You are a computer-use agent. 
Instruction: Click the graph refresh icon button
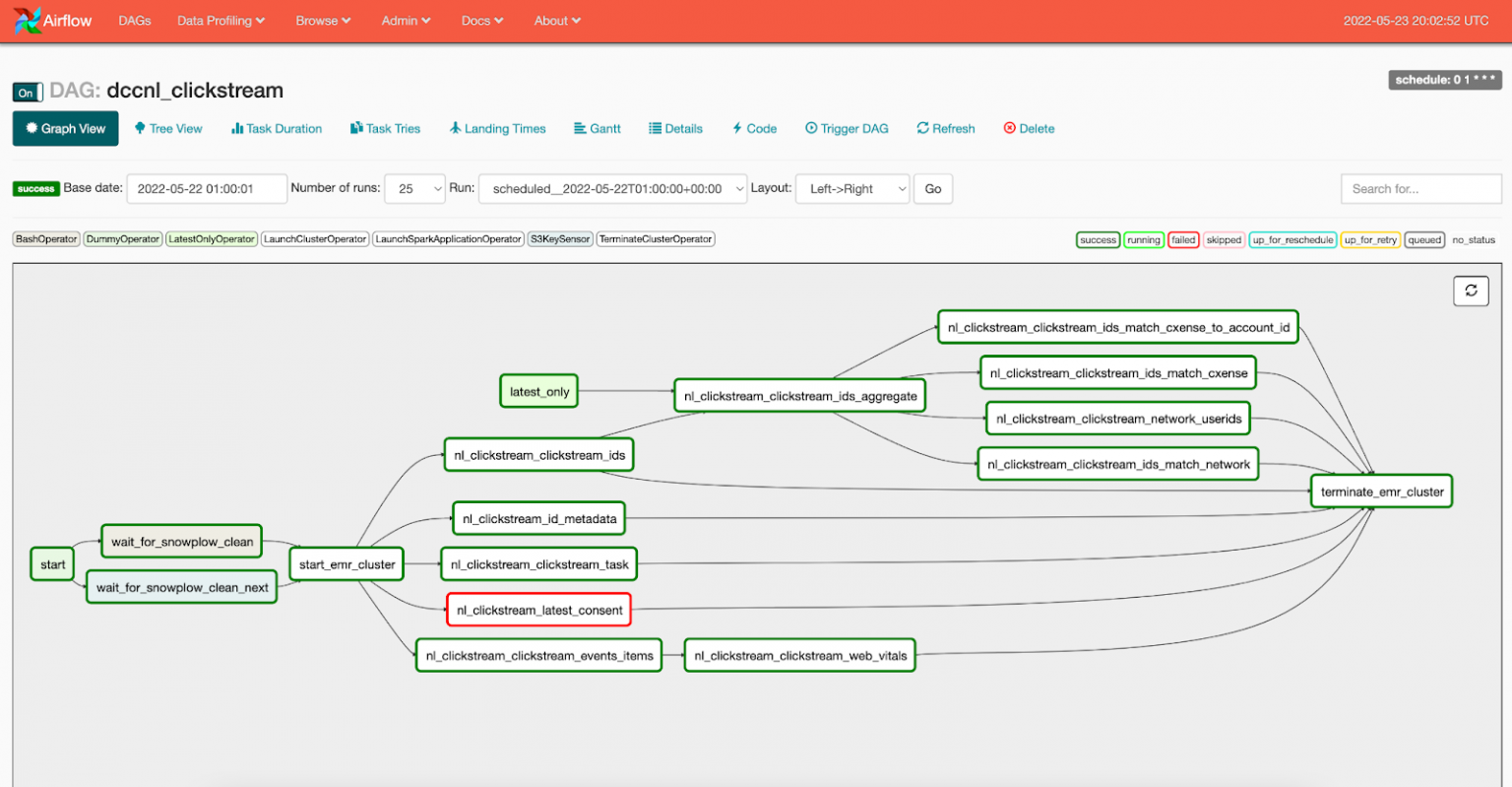pyautogui.click(x=1471, y=291)
